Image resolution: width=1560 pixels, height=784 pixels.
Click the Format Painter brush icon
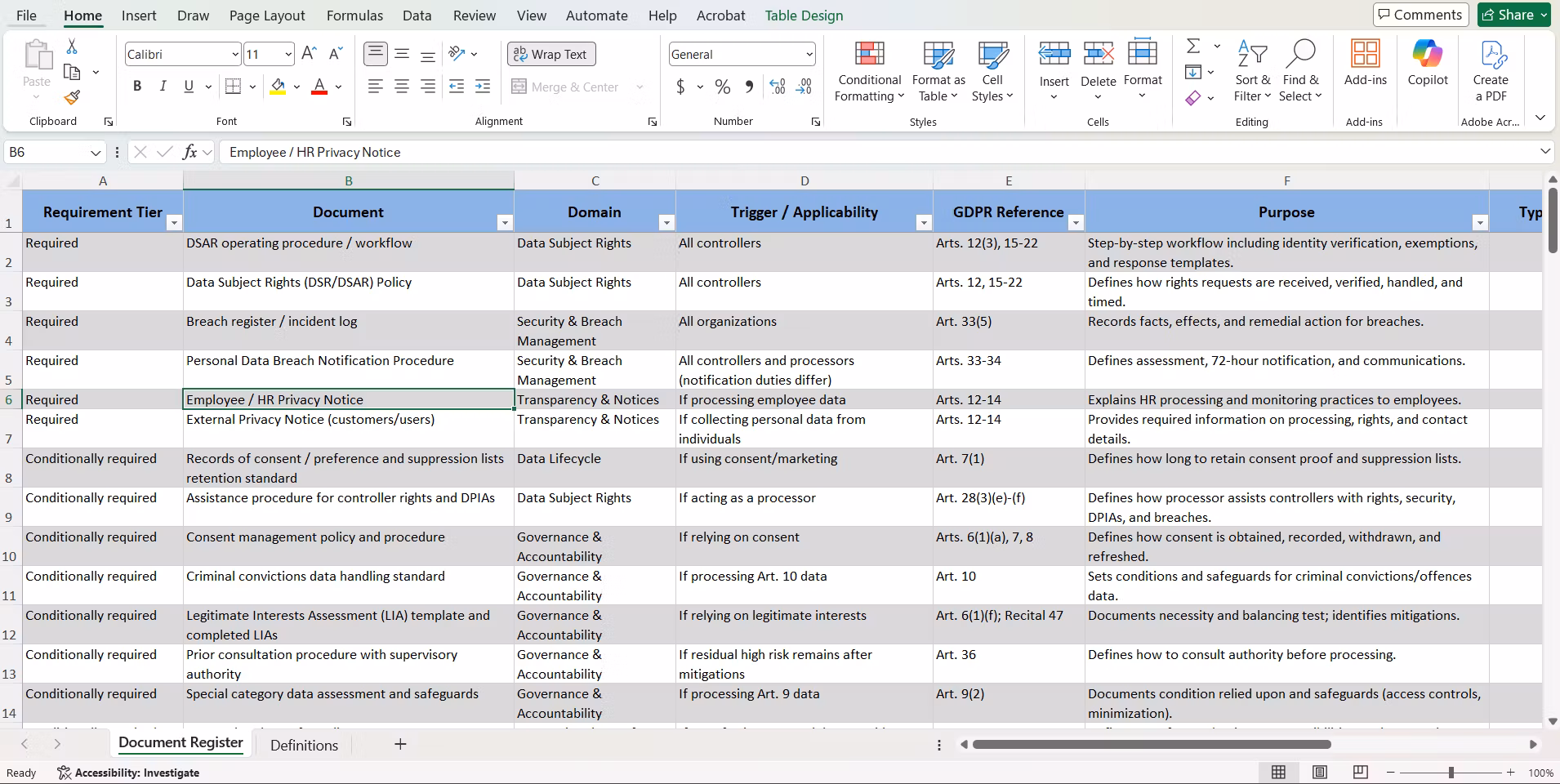[72, 98]
